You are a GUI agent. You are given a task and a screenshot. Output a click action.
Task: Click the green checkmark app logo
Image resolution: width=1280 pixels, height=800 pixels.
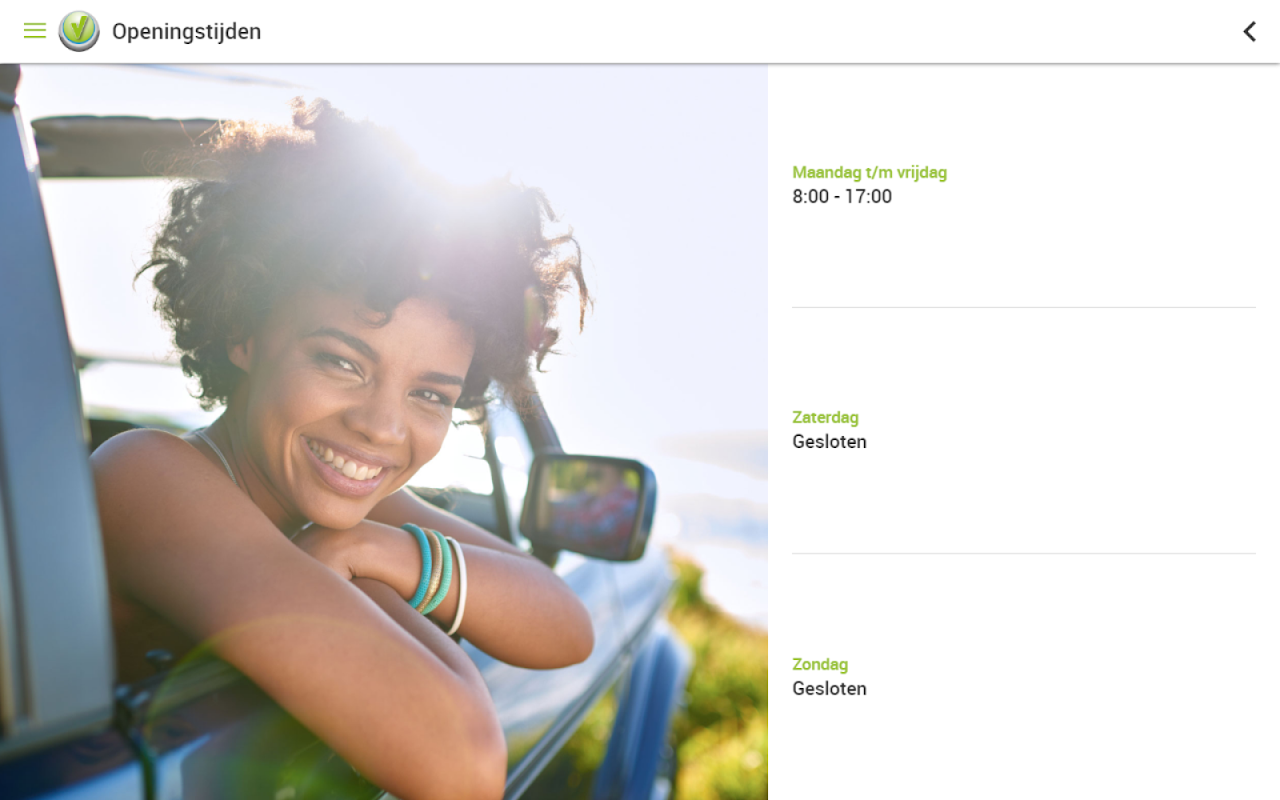coord(79,31)
